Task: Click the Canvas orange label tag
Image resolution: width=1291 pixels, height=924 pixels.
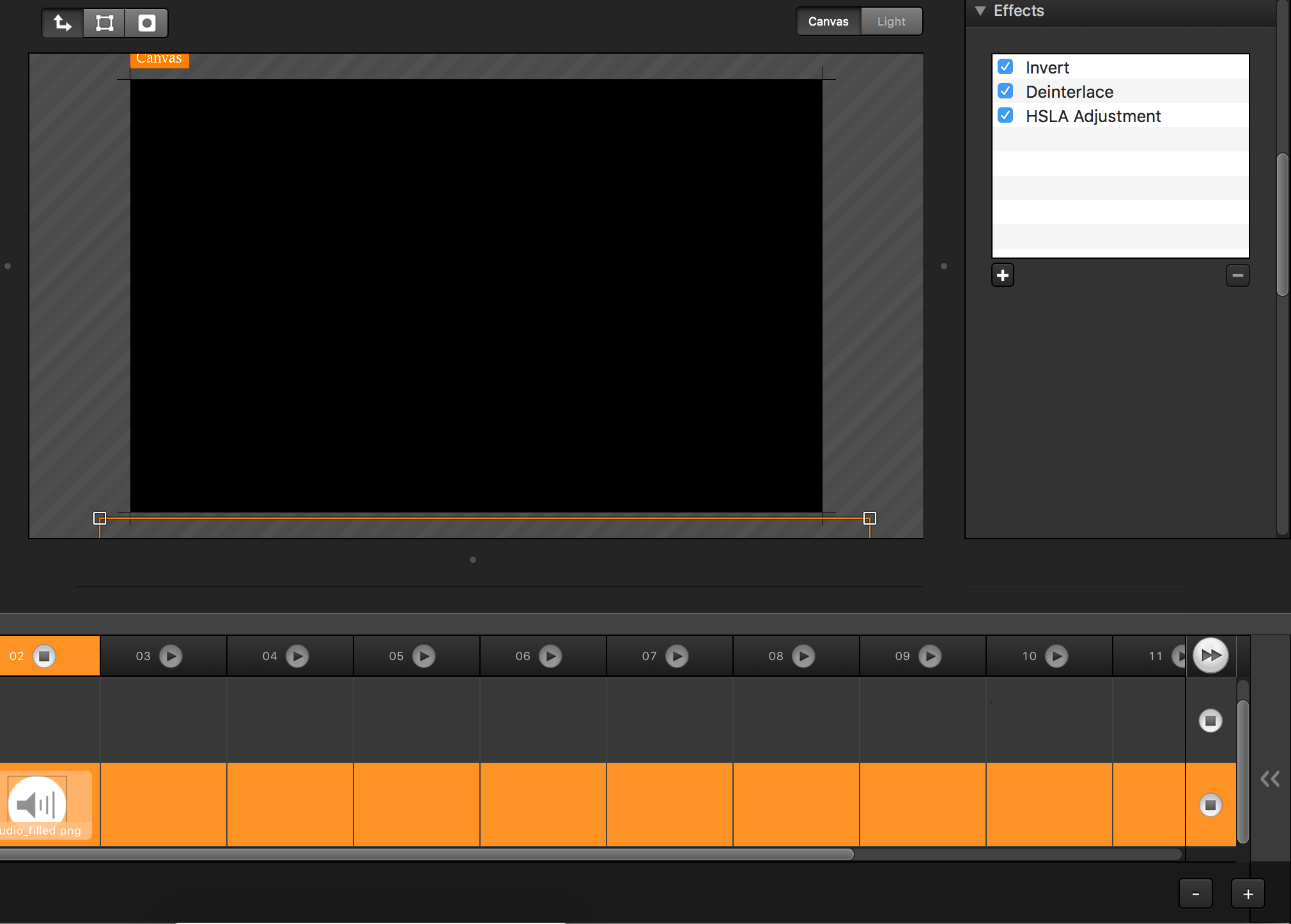Action: click(159, 60)
